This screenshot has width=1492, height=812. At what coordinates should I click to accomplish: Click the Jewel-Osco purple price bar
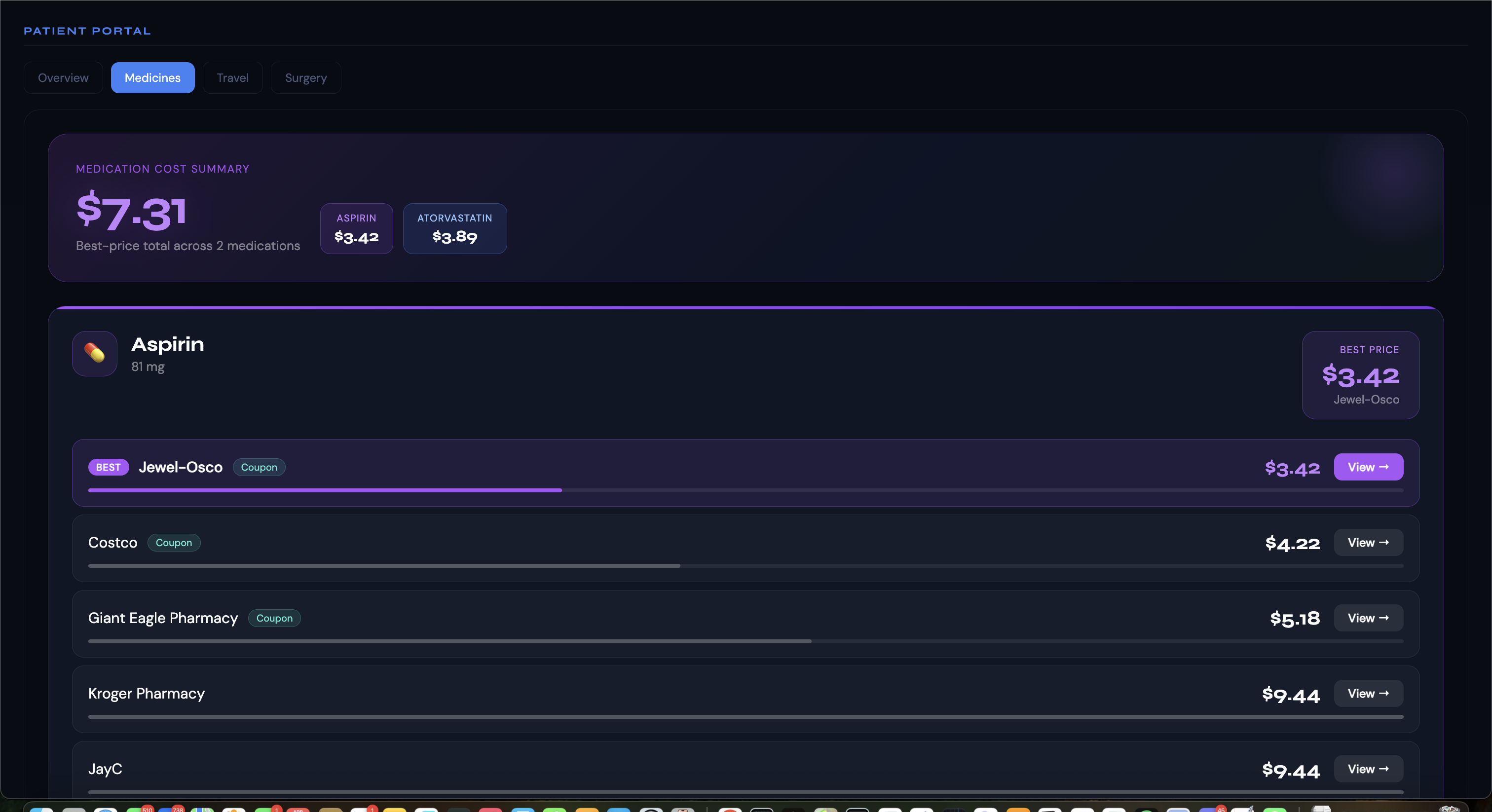point(324,490)
